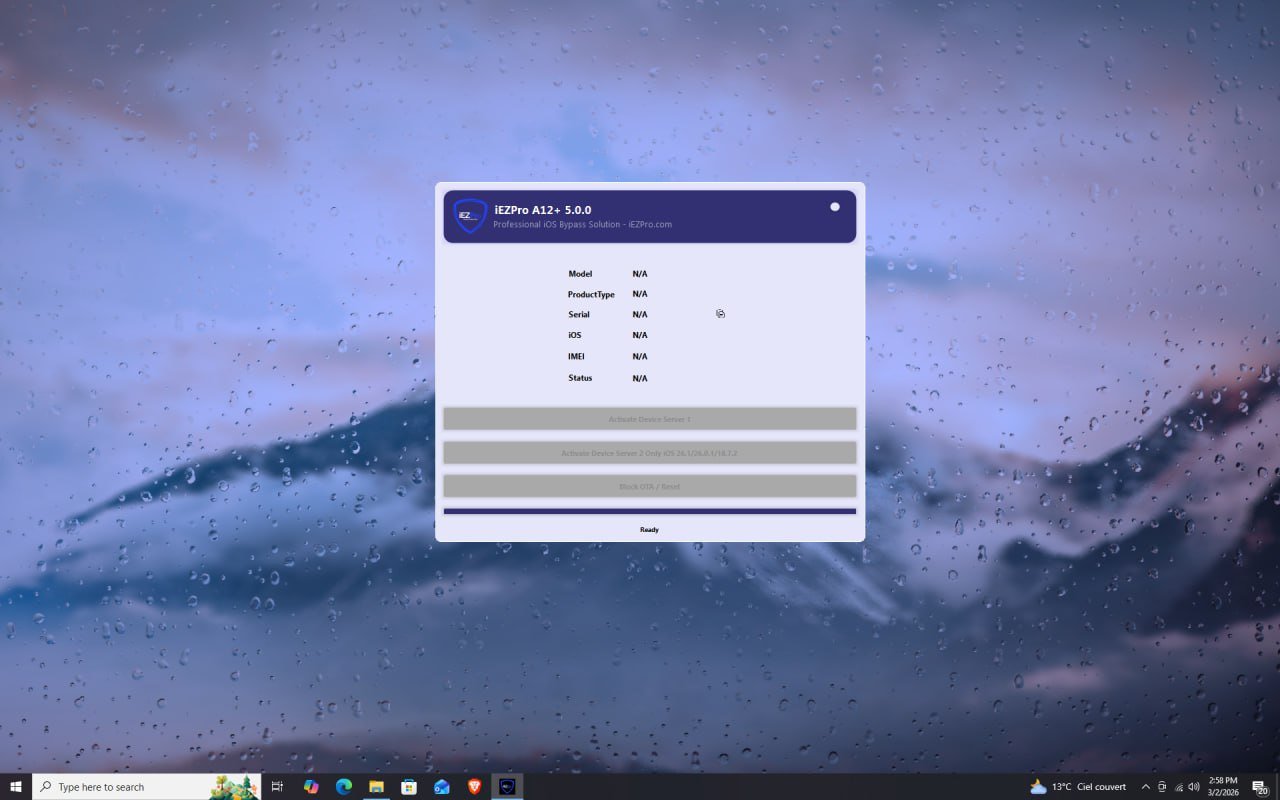Launch Brave browser from taskbar
1280x800 pixels.
point(474,787)
